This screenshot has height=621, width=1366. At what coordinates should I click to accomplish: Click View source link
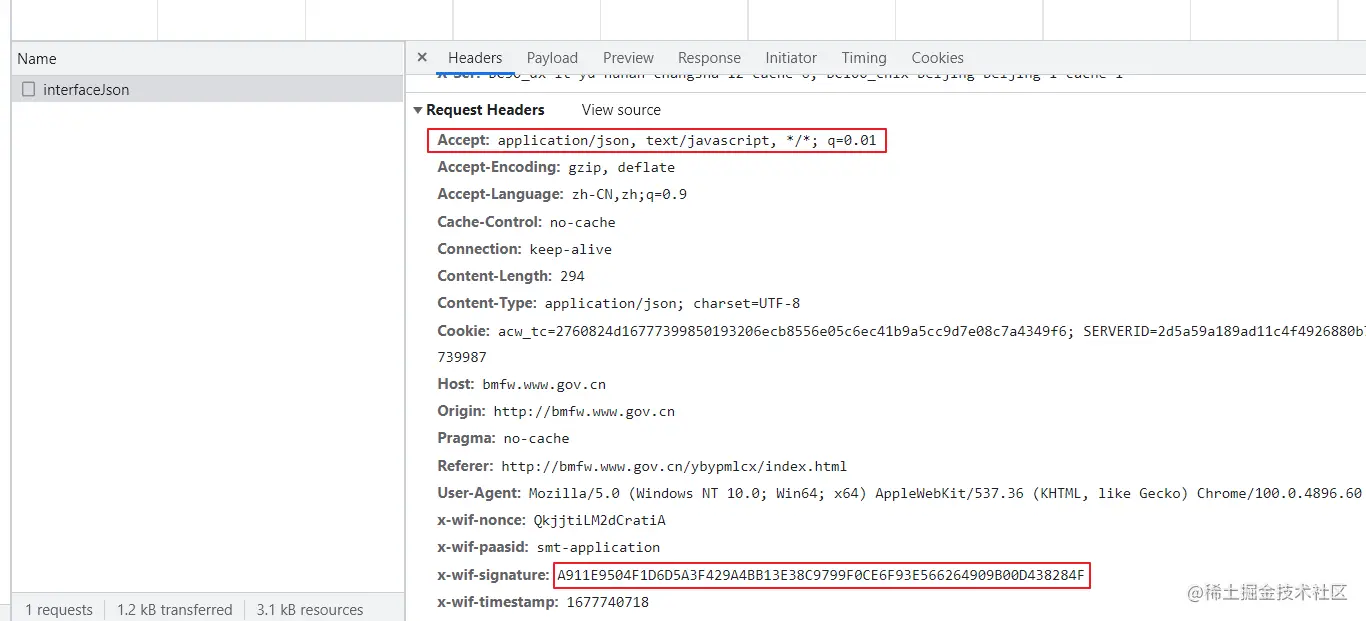(621, 110)
